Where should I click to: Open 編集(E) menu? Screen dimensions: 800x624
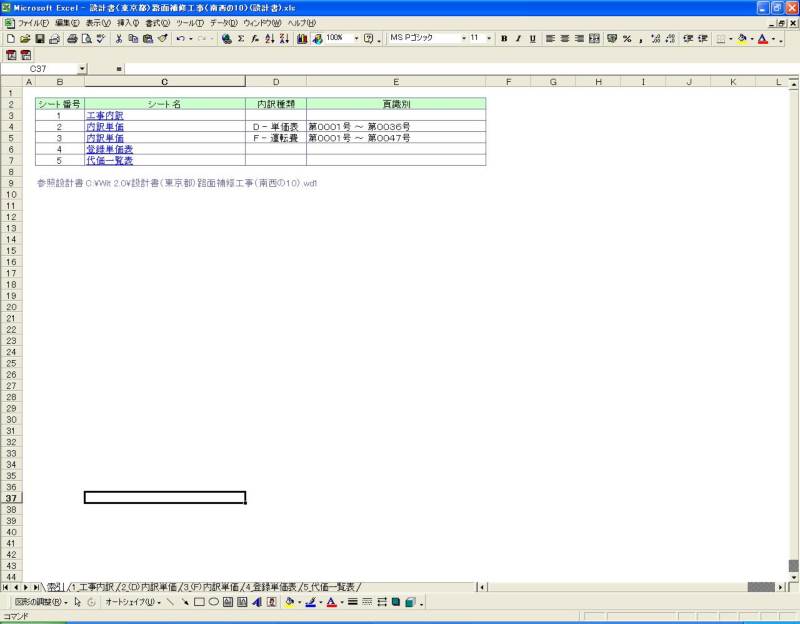tap(67, 23)
